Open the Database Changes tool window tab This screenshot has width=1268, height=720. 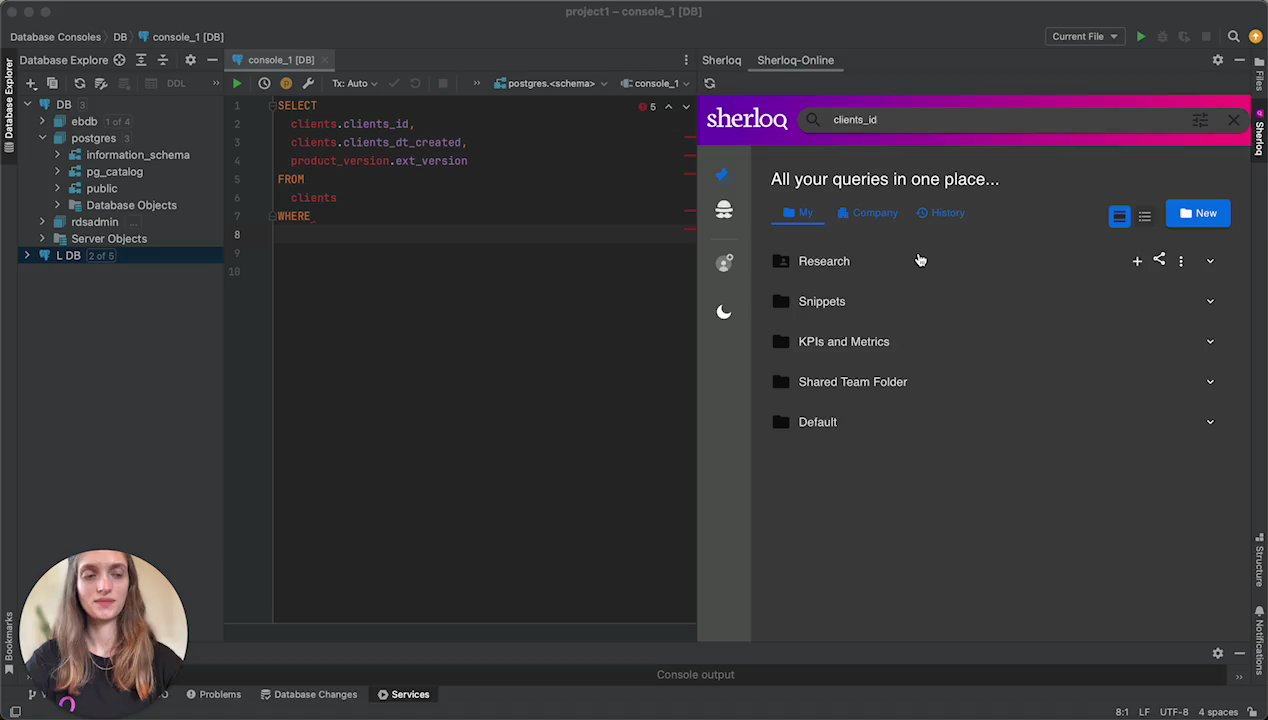coord(309,695)
